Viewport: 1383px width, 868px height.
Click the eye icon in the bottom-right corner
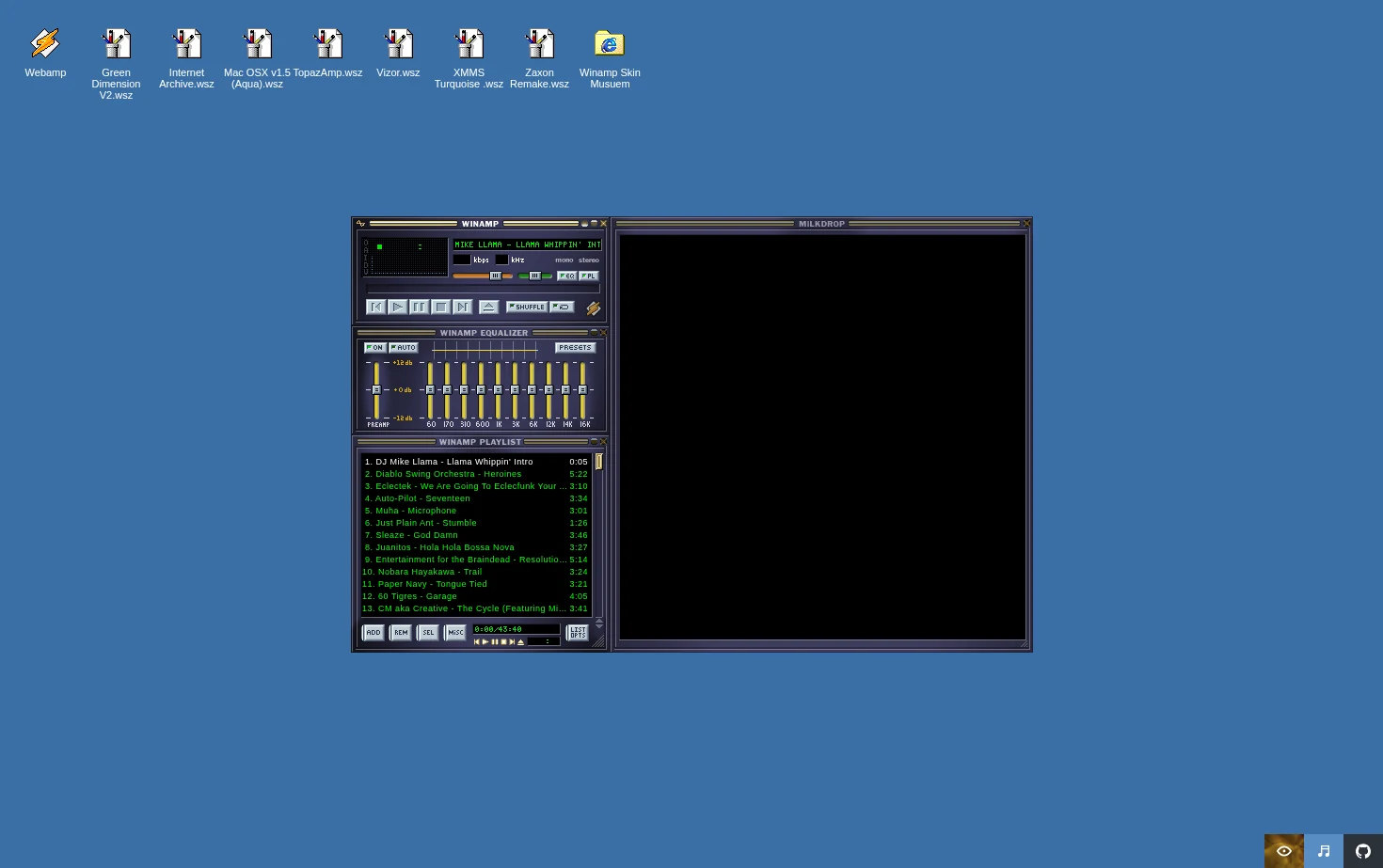(1284, 851)
